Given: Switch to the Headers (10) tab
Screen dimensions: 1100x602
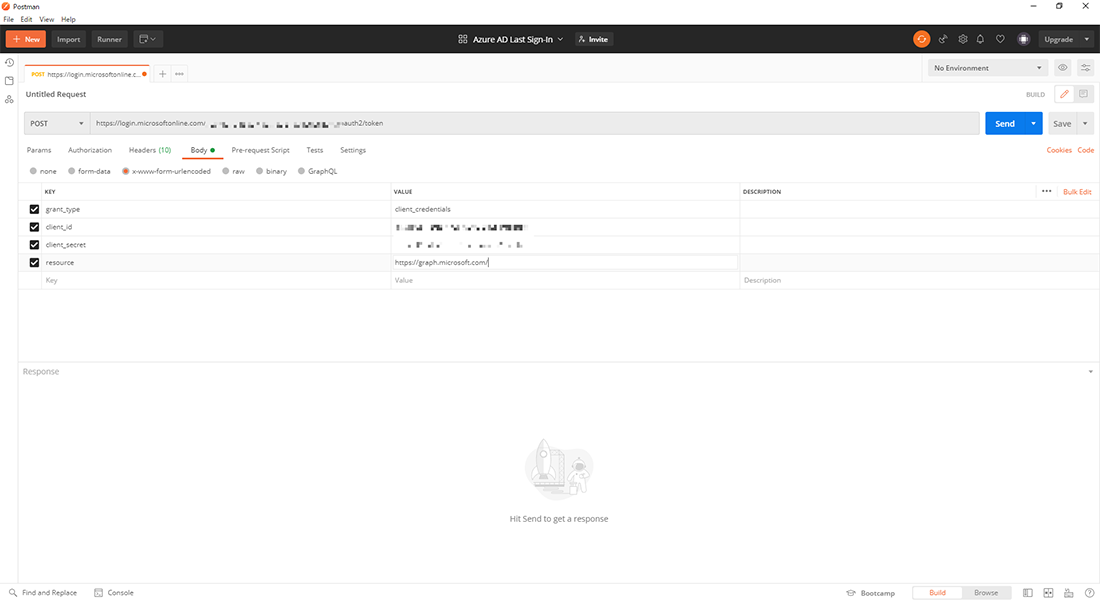Looking at the screenshot, I should [150, 150].
